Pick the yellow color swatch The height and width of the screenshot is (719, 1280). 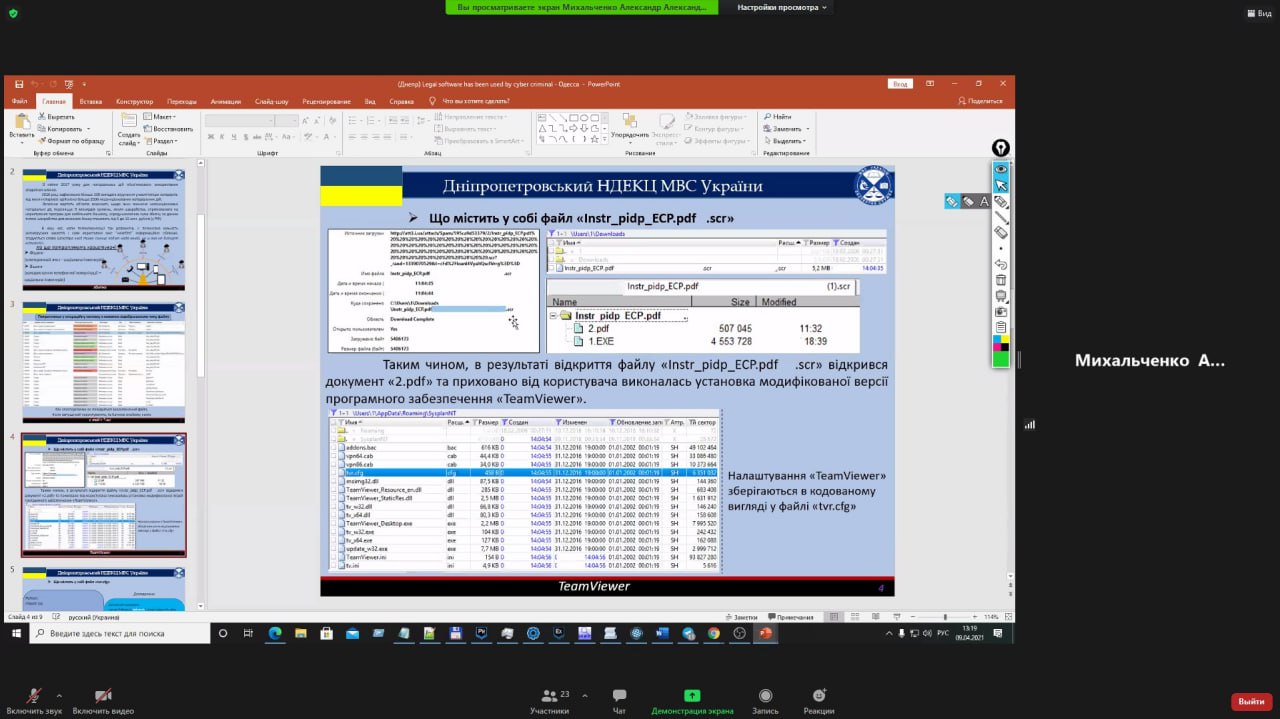[x=1005, y=339]
